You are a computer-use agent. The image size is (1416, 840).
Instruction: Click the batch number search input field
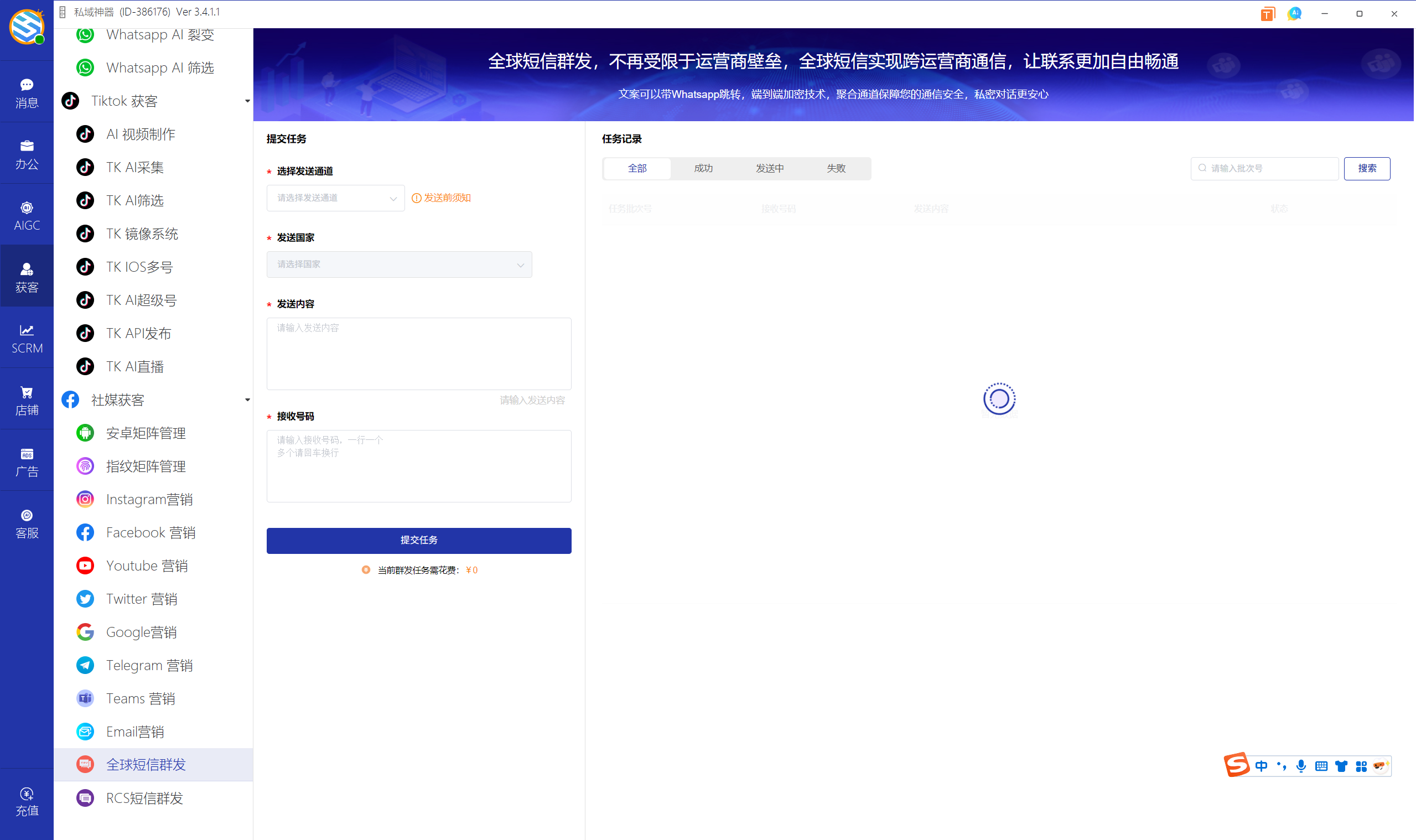click(x=1264, y=168)
